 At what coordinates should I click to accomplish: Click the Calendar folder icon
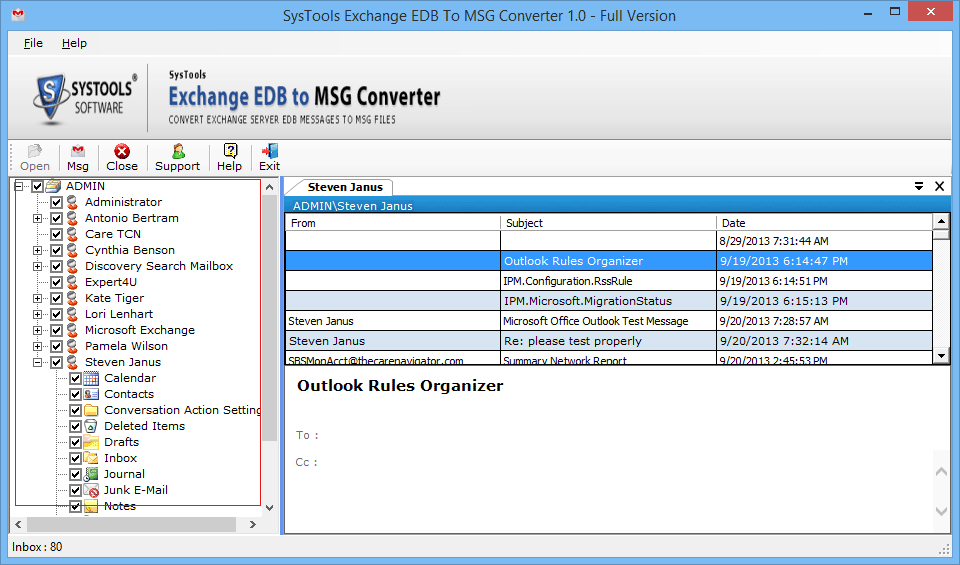[x=91, y=378]
